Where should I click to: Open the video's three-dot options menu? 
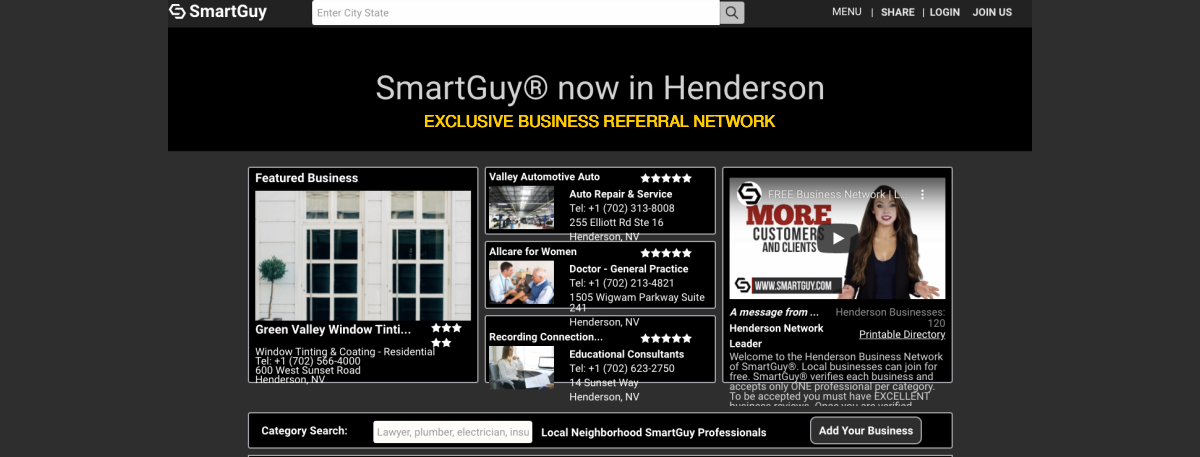[x=923, y=195]
